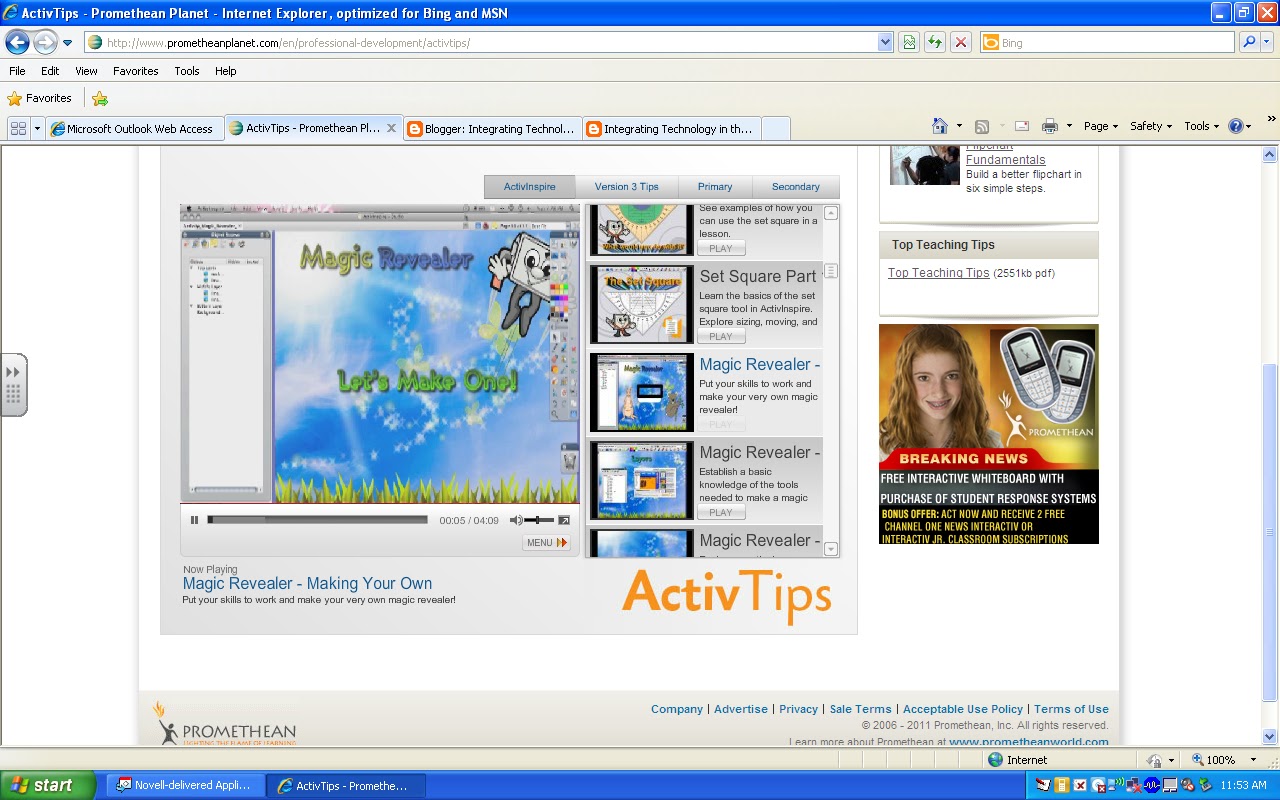Open the Safety command menu

(1151, 126)
